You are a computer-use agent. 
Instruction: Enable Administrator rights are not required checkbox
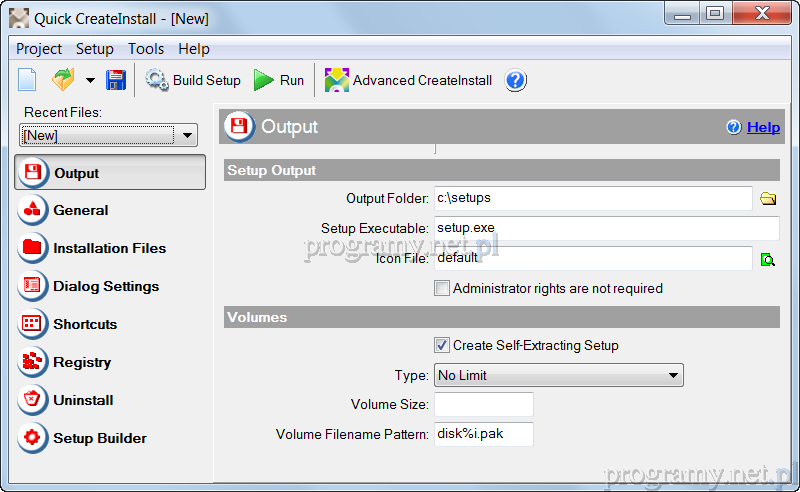pos(442,288)
